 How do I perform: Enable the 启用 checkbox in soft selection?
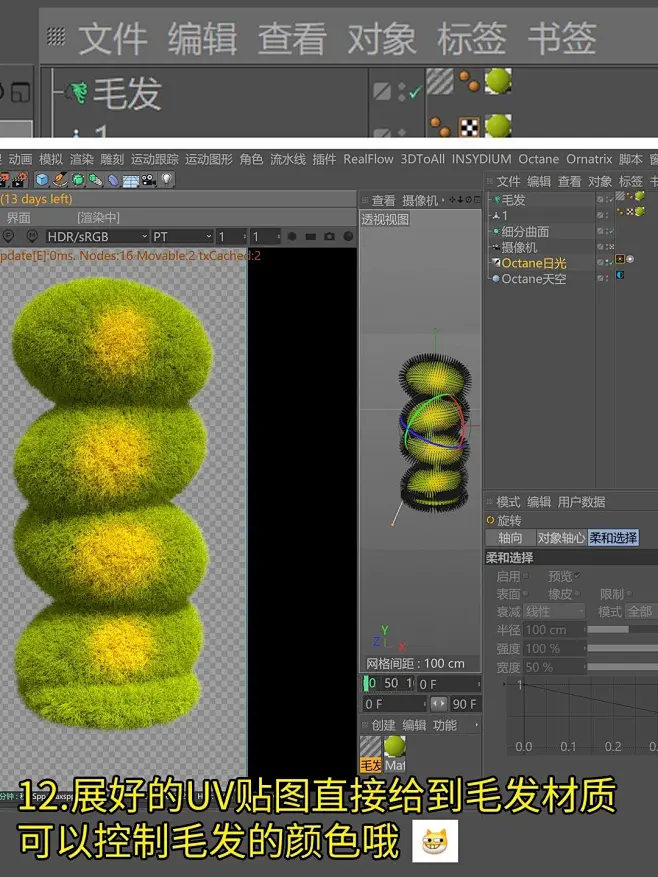point(527,577)
